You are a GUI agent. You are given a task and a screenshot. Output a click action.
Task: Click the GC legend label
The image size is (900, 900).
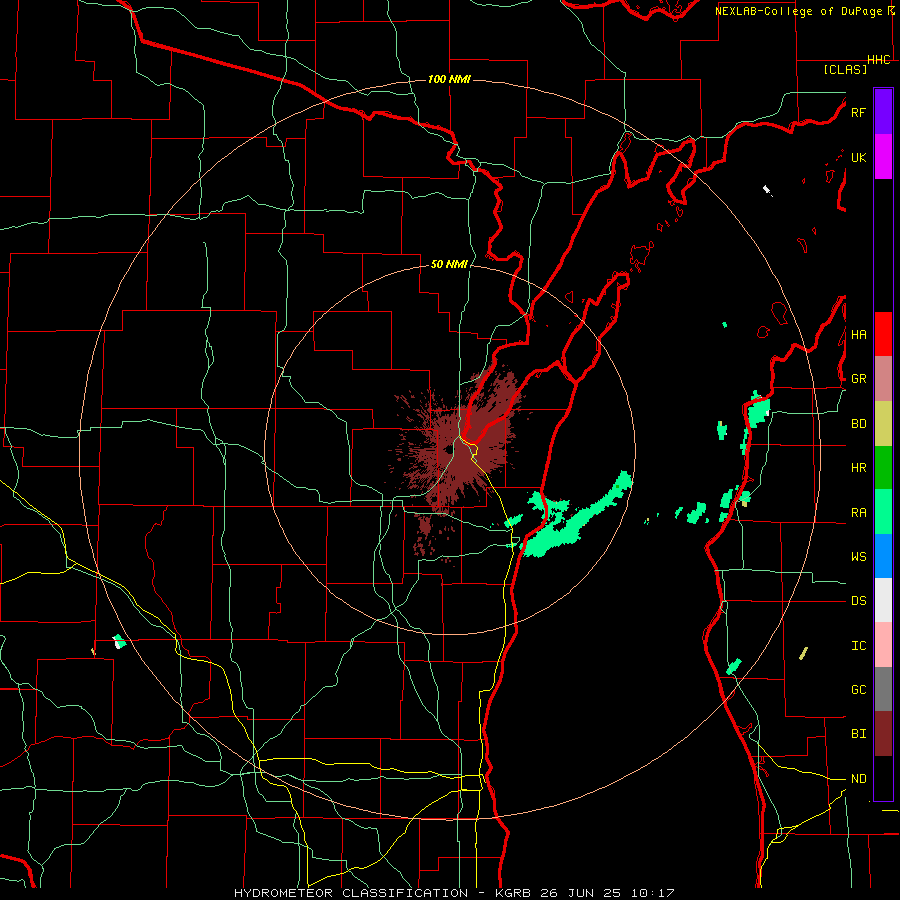coord(858,690)
